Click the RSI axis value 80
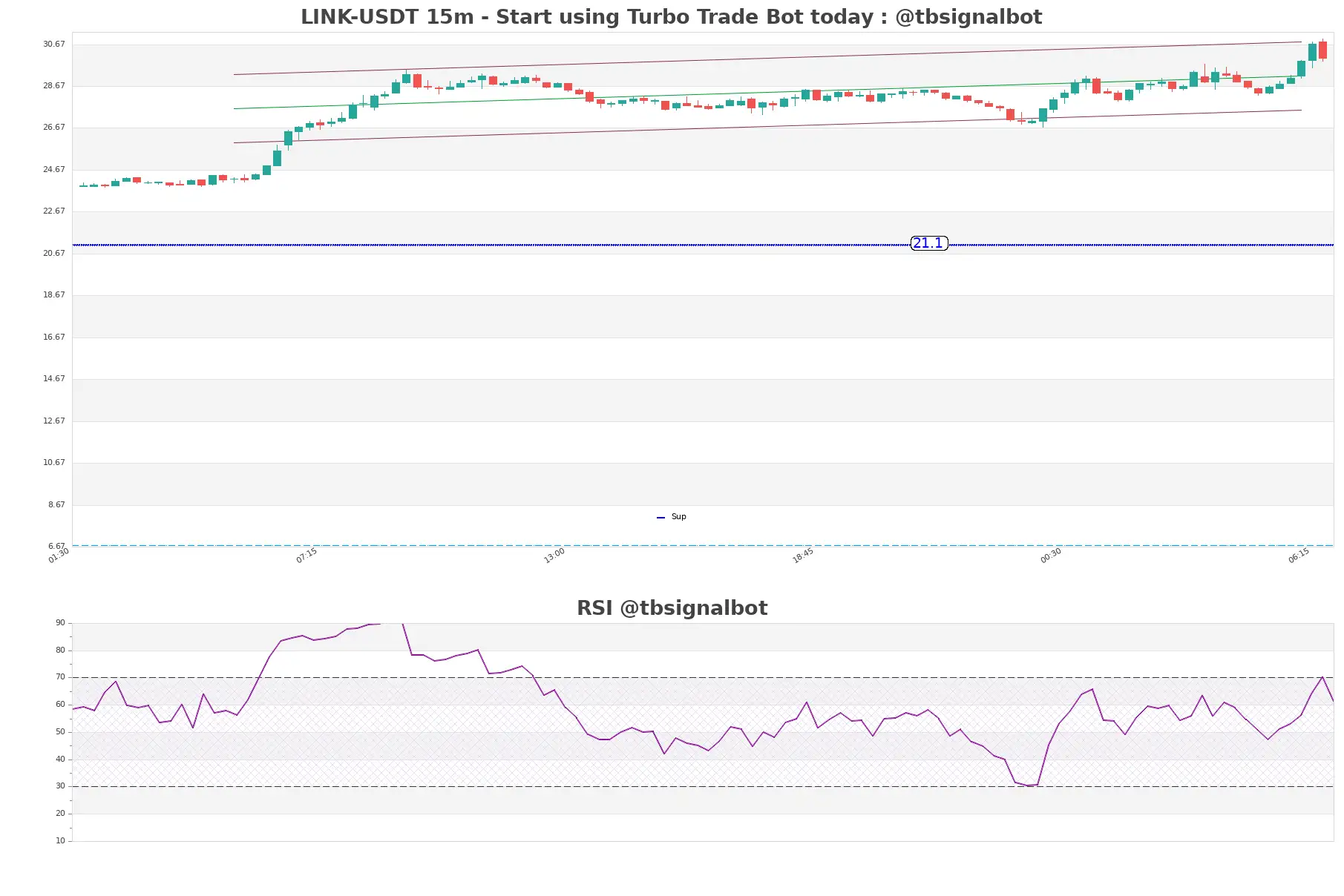This screenshot has height=896, width=1344. click(60, 650)
